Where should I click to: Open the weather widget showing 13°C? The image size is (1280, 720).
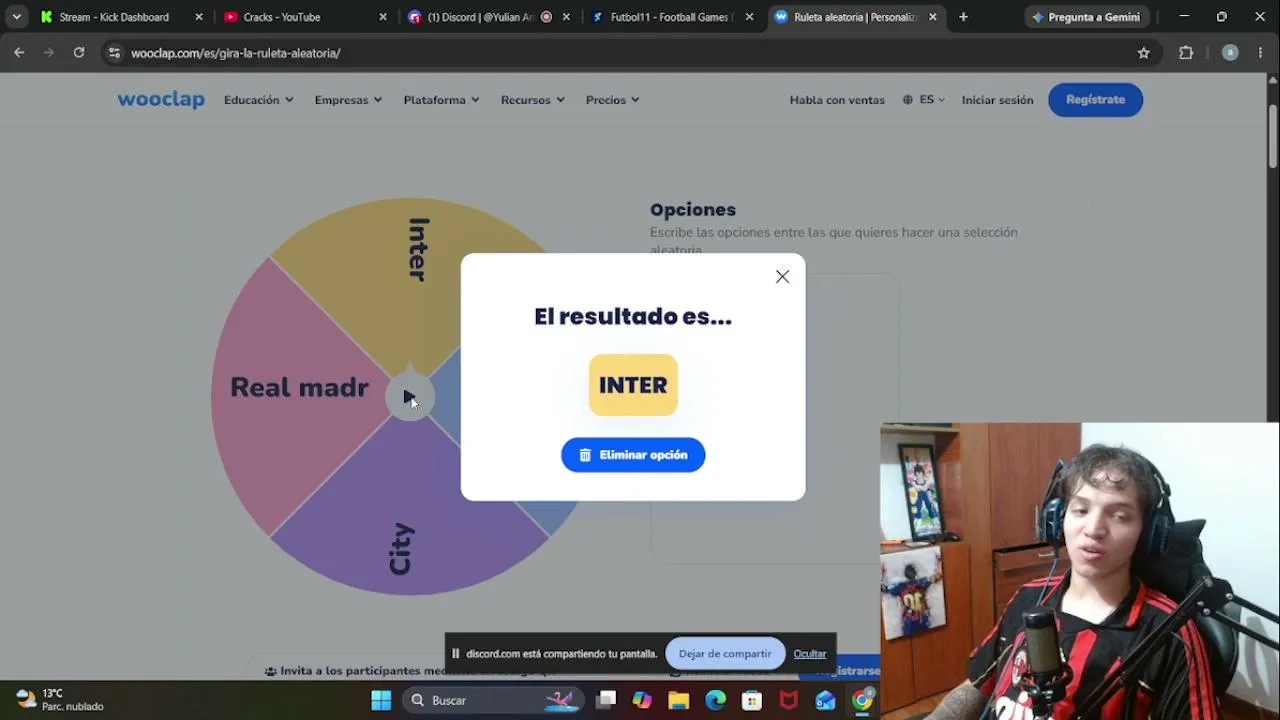click(60, 700)
